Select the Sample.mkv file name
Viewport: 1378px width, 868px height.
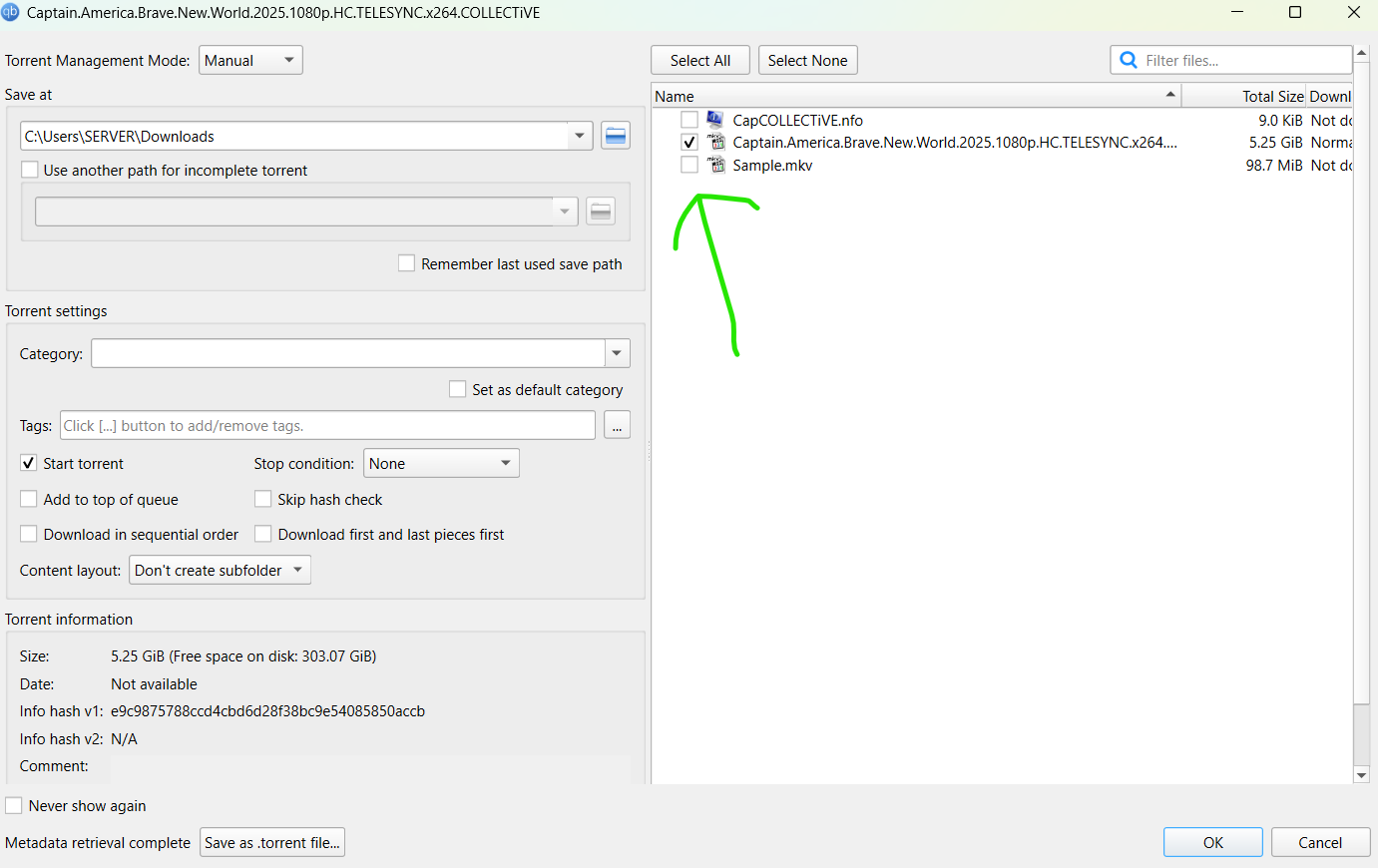tap(772, 165)
